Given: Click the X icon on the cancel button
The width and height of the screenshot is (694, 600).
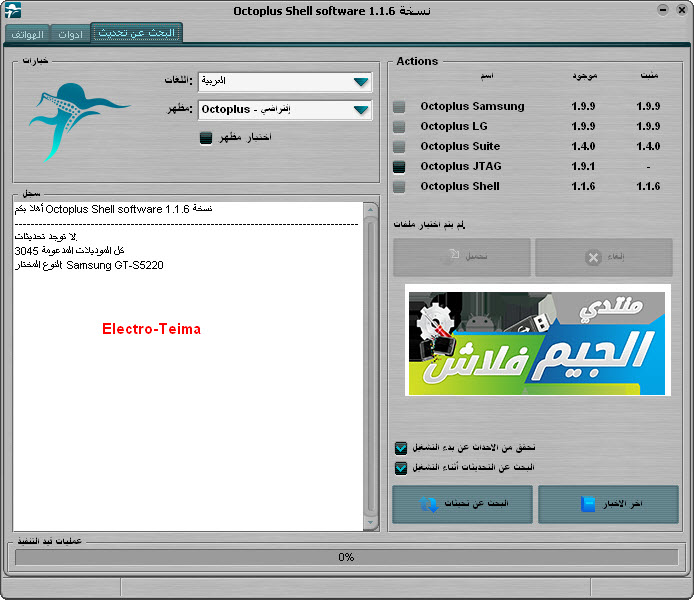Looking at the screenshot, I should 593,257.
